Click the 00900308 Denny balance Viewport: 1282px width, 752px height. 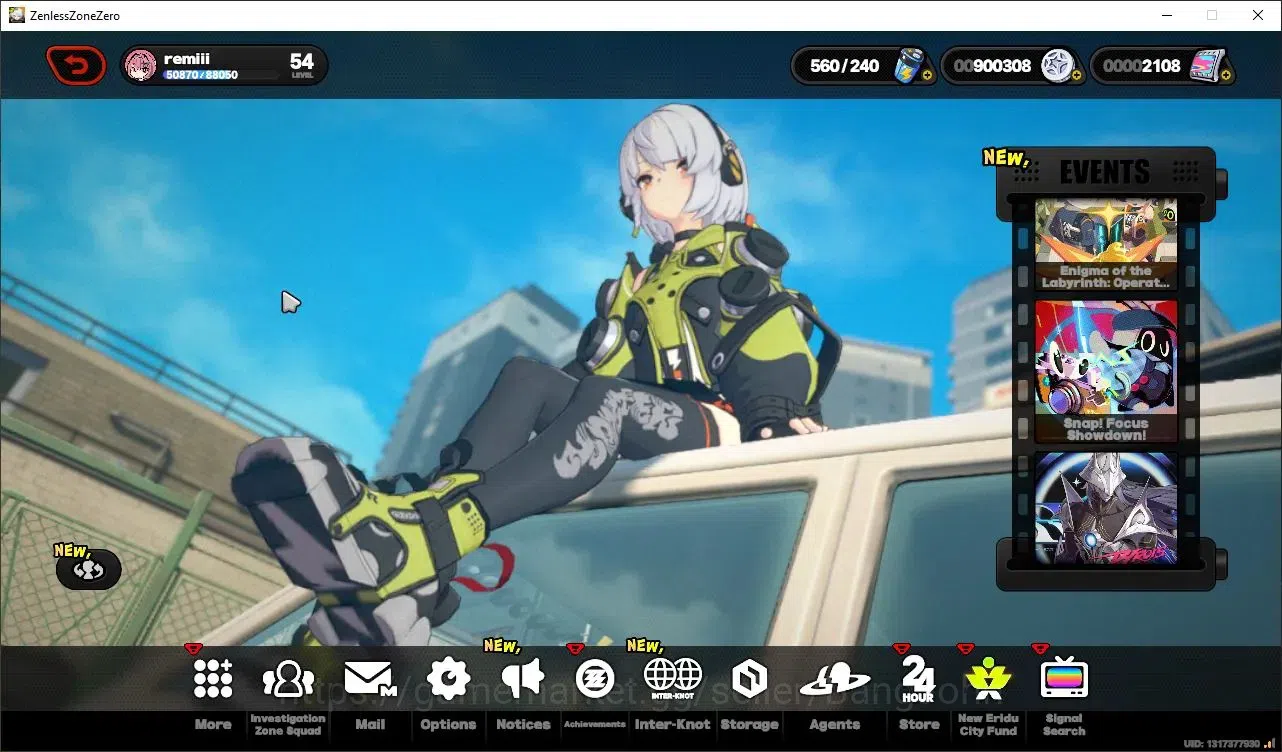pyautogui.click(x=992, y=66)
